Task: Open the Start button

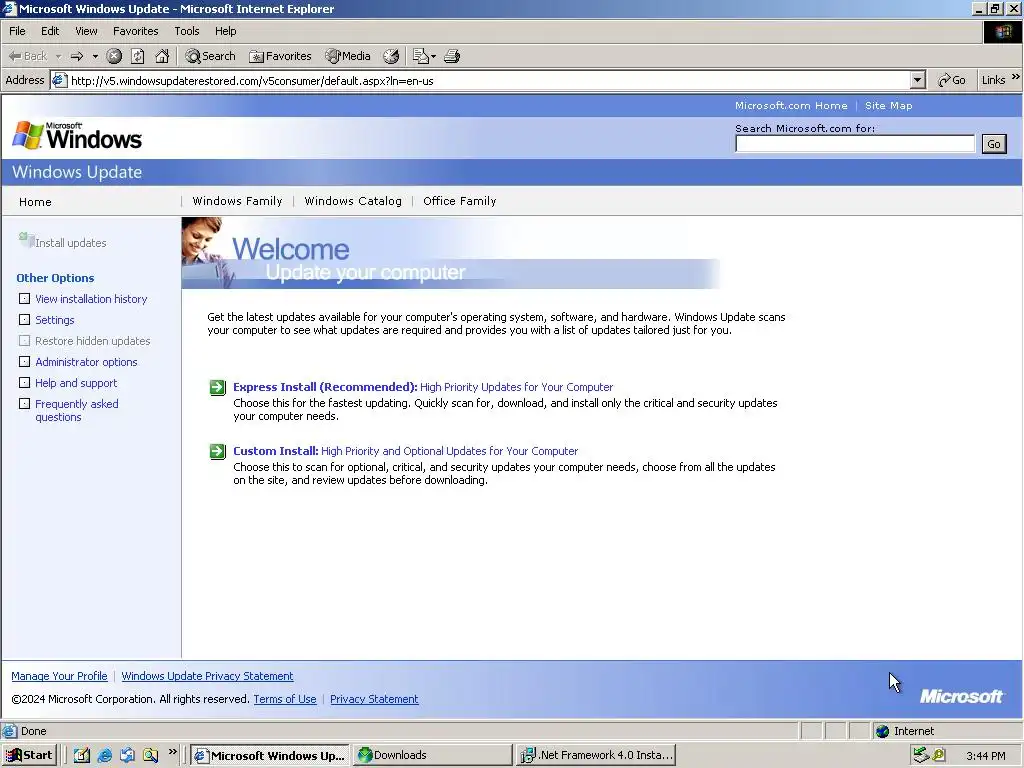Action: tap(29, 755)
